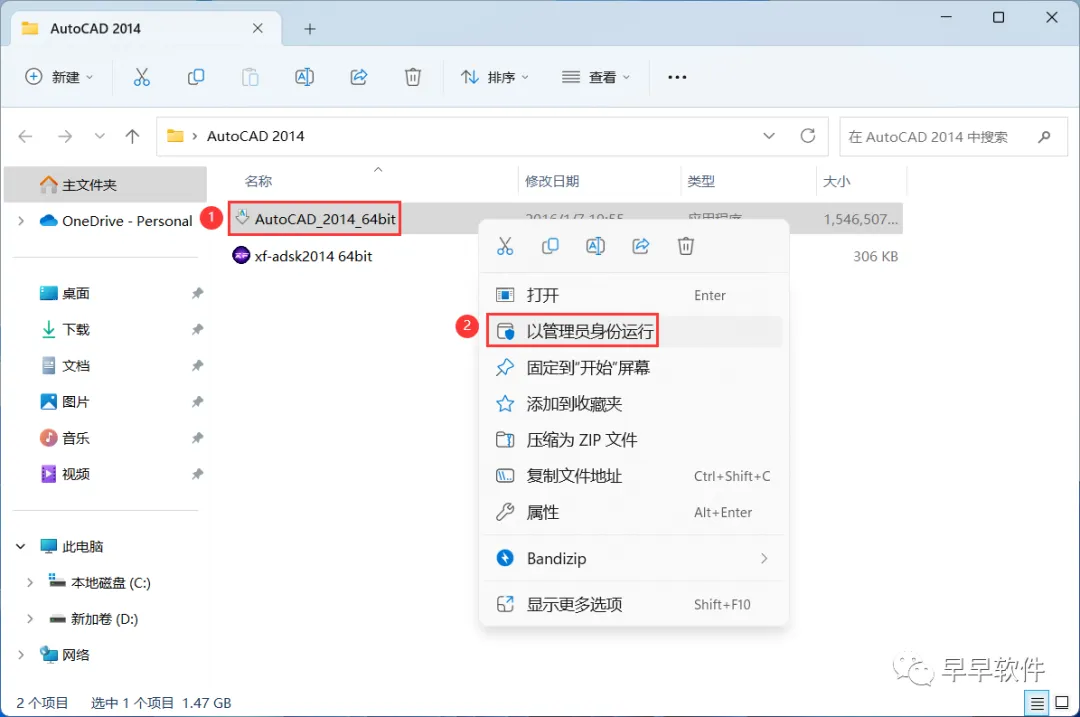Click the Paste icon in the top toolbar
1080x717 pixels.
click(250, 77)
